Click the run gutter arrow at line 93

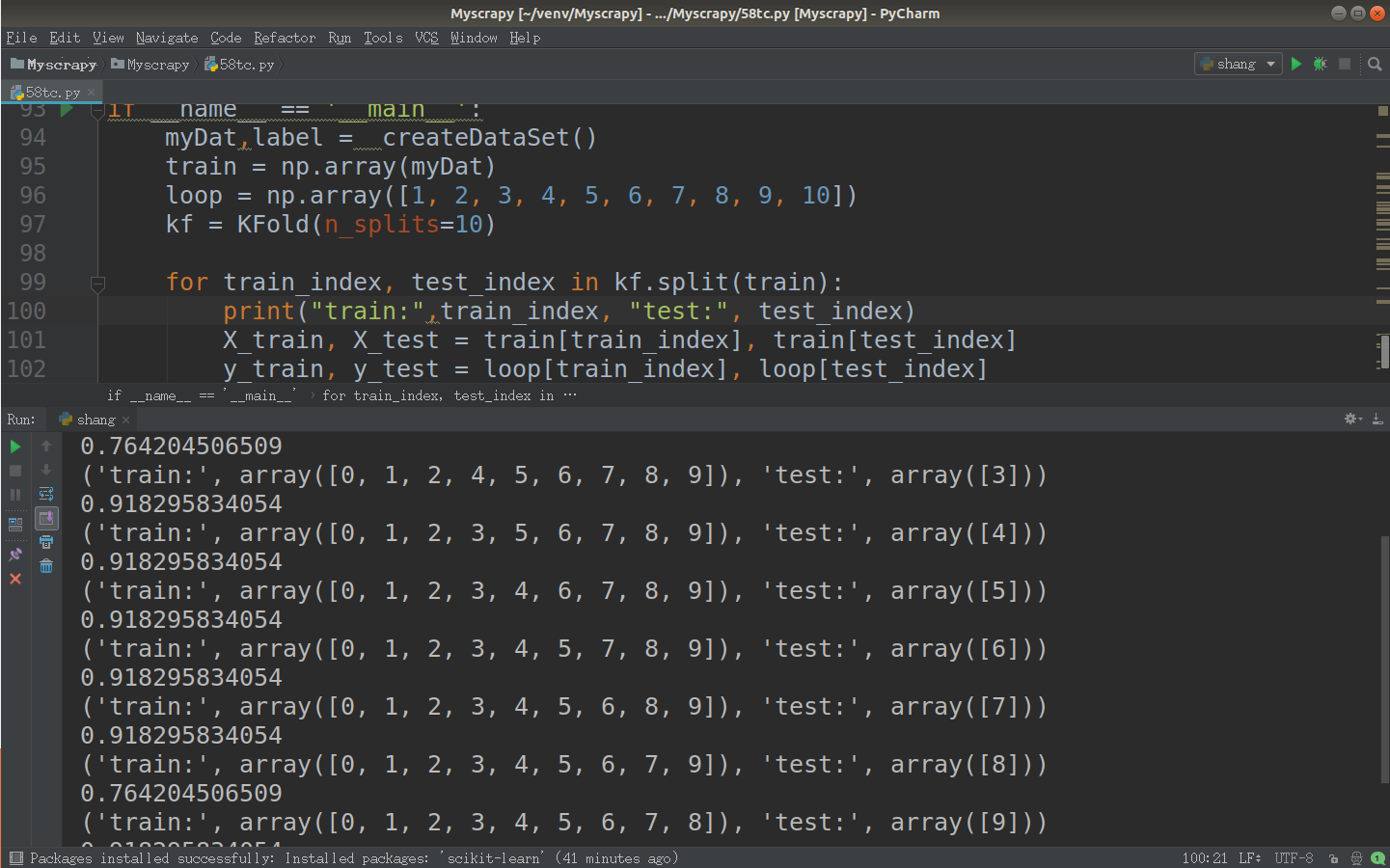pos(67,110)
